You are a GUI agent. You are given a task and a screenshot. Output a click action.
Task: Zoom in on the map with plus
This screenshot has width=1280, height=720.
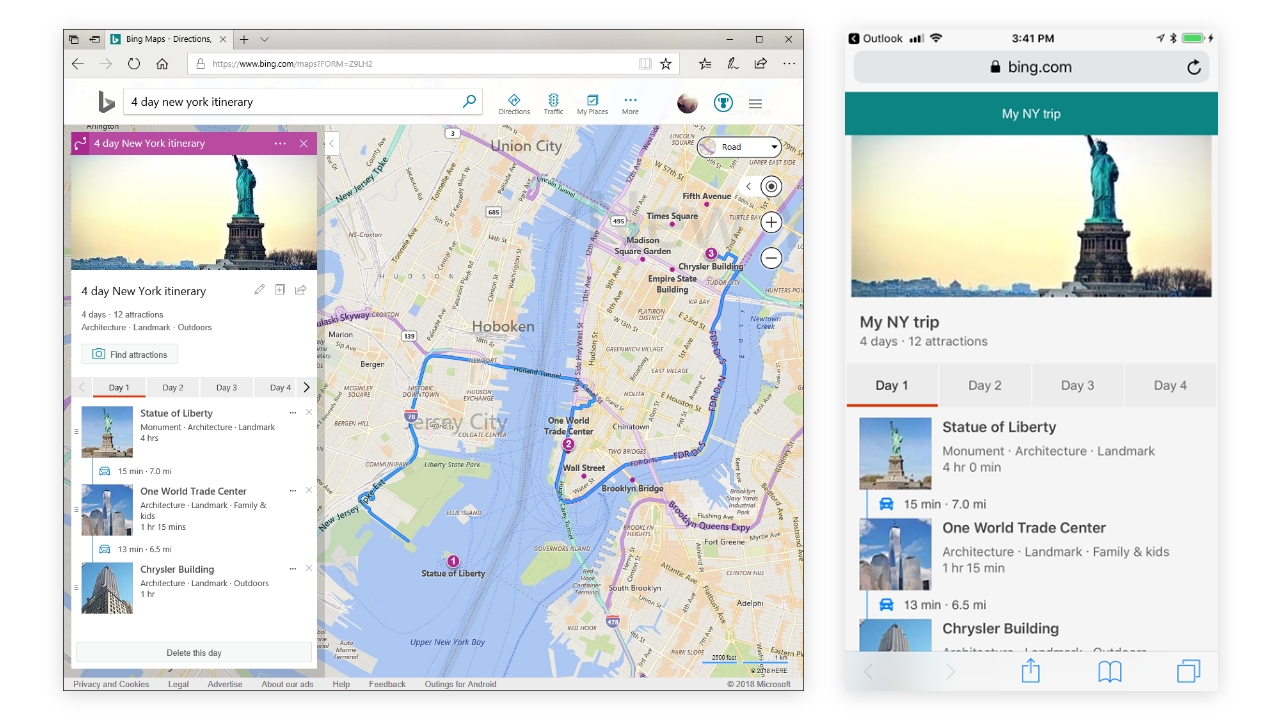(x=770, y=222)
